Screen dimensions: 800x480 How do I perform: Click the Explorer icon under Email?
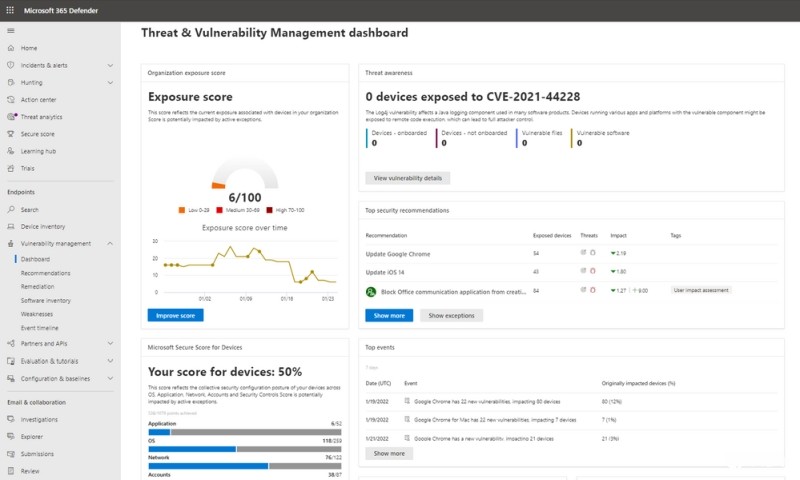[x=11, y=437]
